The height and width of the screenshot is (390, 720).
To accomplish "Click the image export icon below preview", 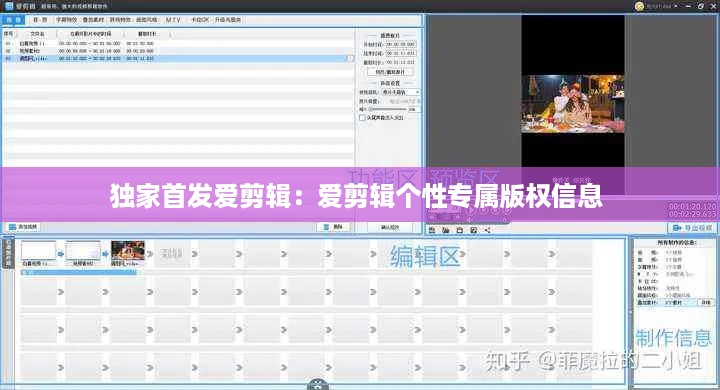I will pos(473,230).
